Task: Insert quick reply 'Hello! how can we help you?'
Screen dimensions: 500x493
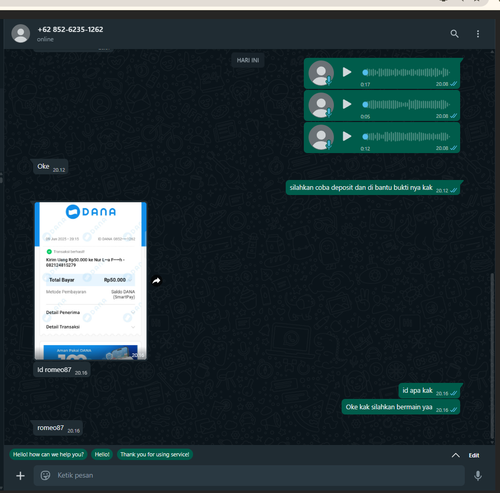Action: coord(48,454)
